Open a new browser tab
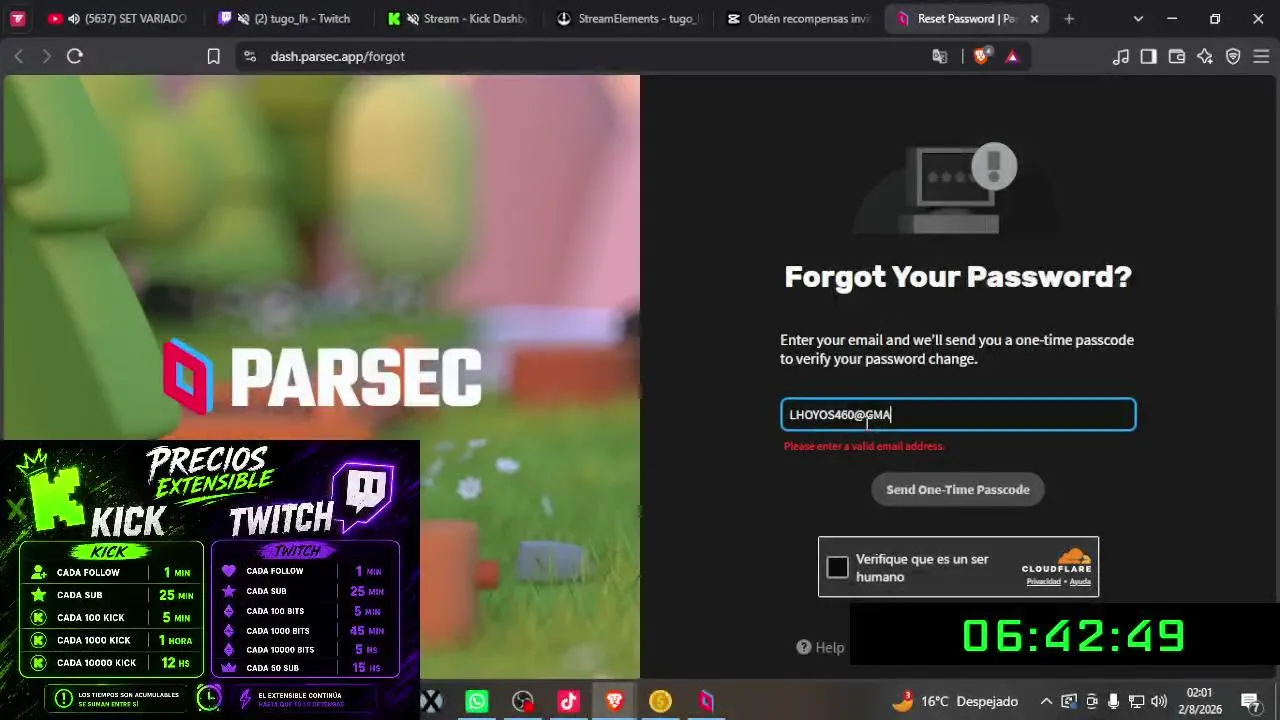The image size is (1280, 720). (1069, 19)
